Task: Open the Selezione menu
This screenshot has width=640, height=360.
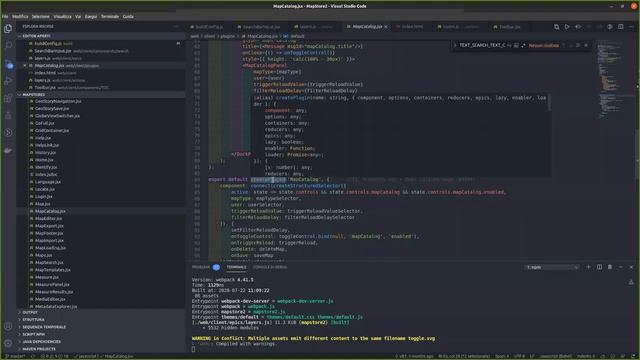Action: 41,17
